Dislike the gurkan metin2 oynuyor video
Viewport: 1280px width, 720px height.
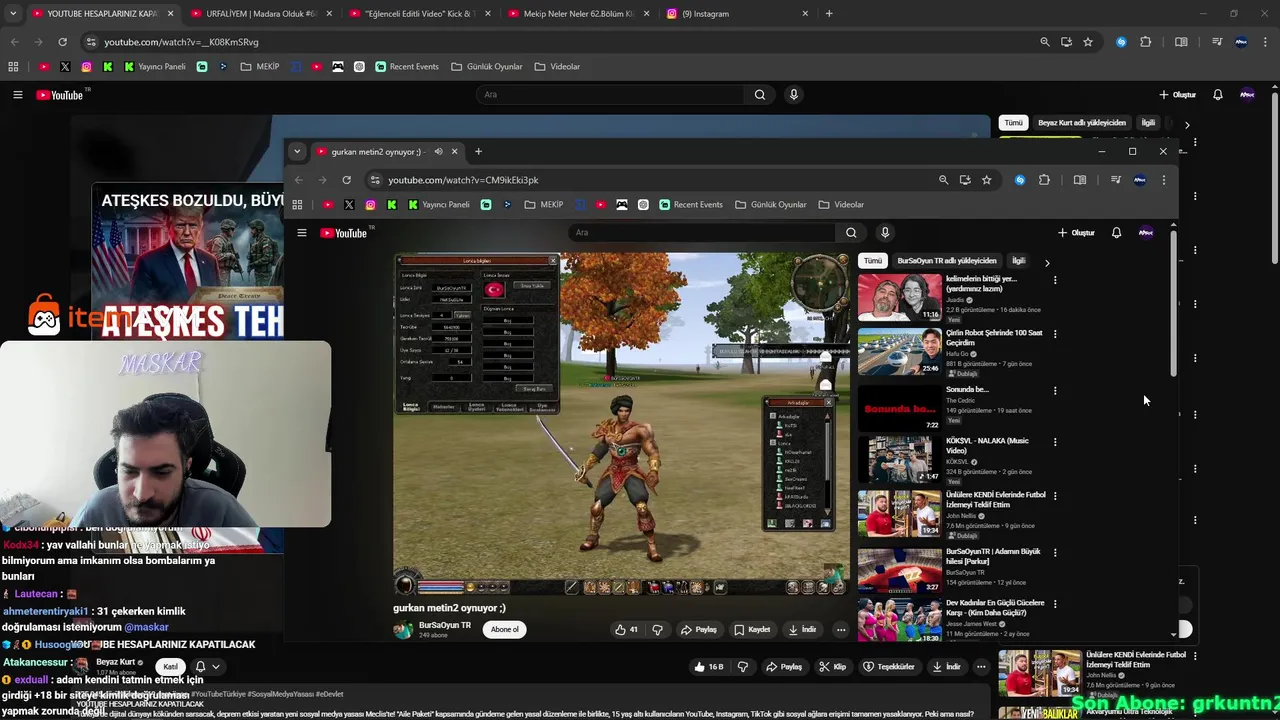[x=657, y=629]
